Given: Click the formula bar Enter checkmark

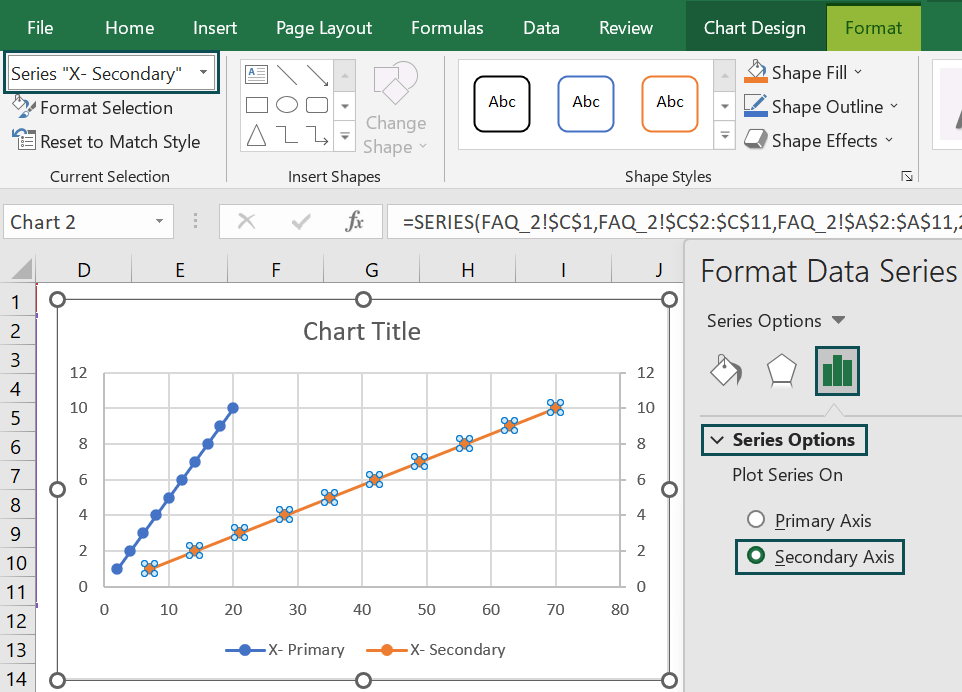Looking at the screenshot, I should pos(301,221).
